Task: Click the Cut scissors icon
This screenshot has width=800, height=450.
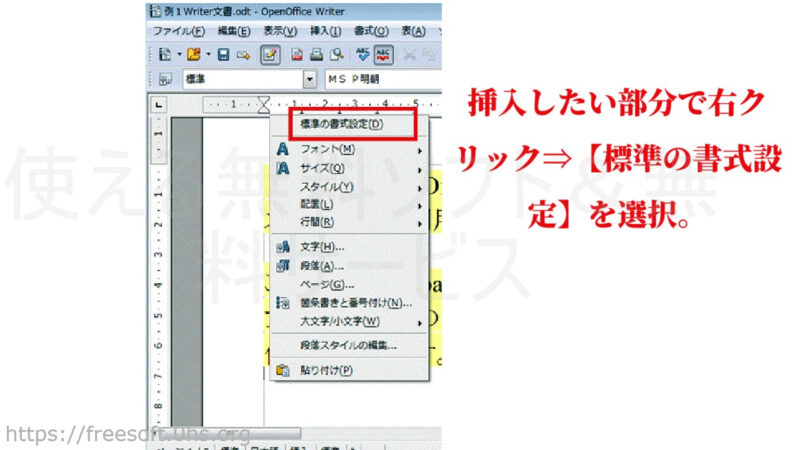Action: 409,55
